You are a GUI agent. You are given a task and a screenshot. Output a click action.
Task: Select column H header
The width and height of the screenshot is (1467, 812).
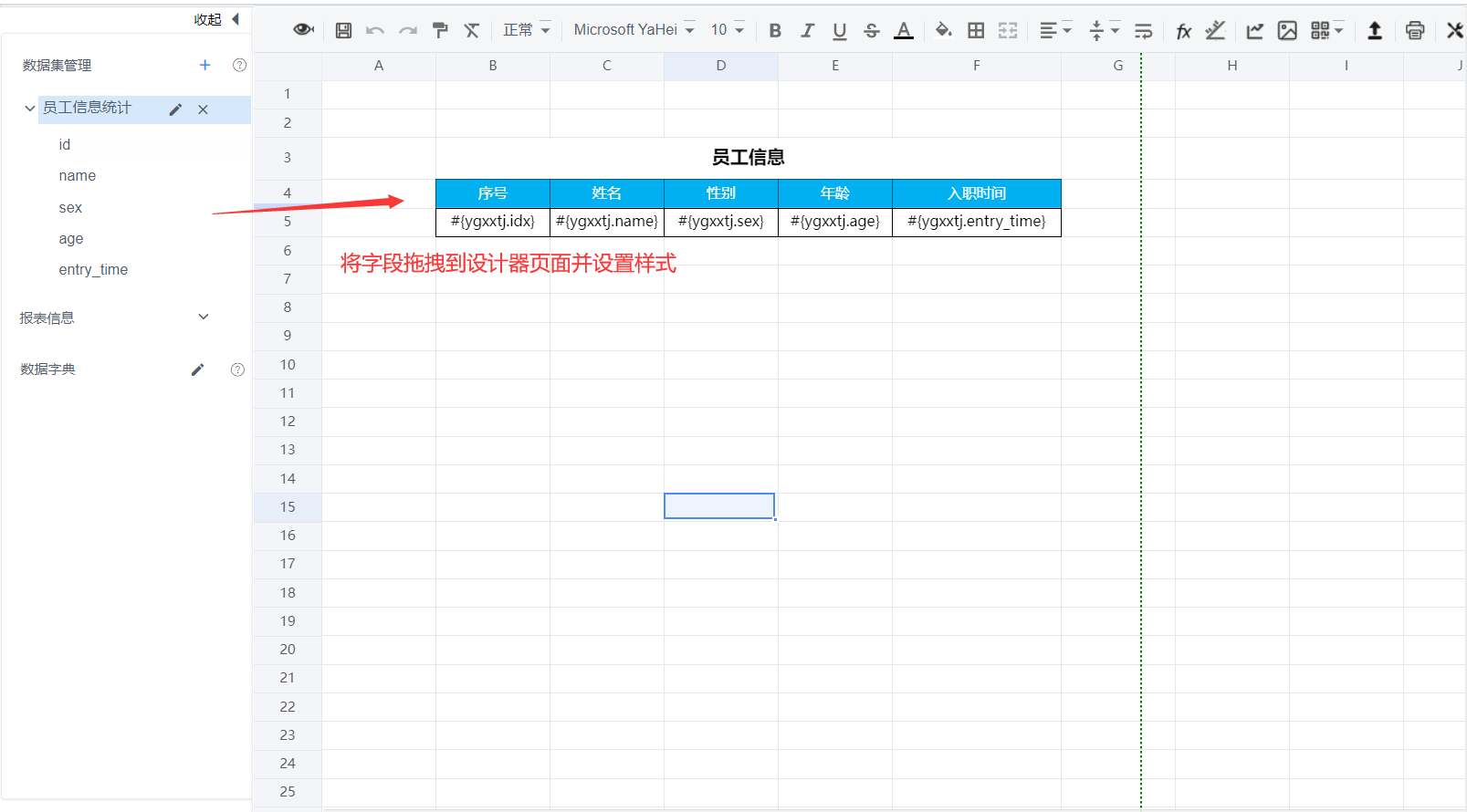[x=1232, y=66]
